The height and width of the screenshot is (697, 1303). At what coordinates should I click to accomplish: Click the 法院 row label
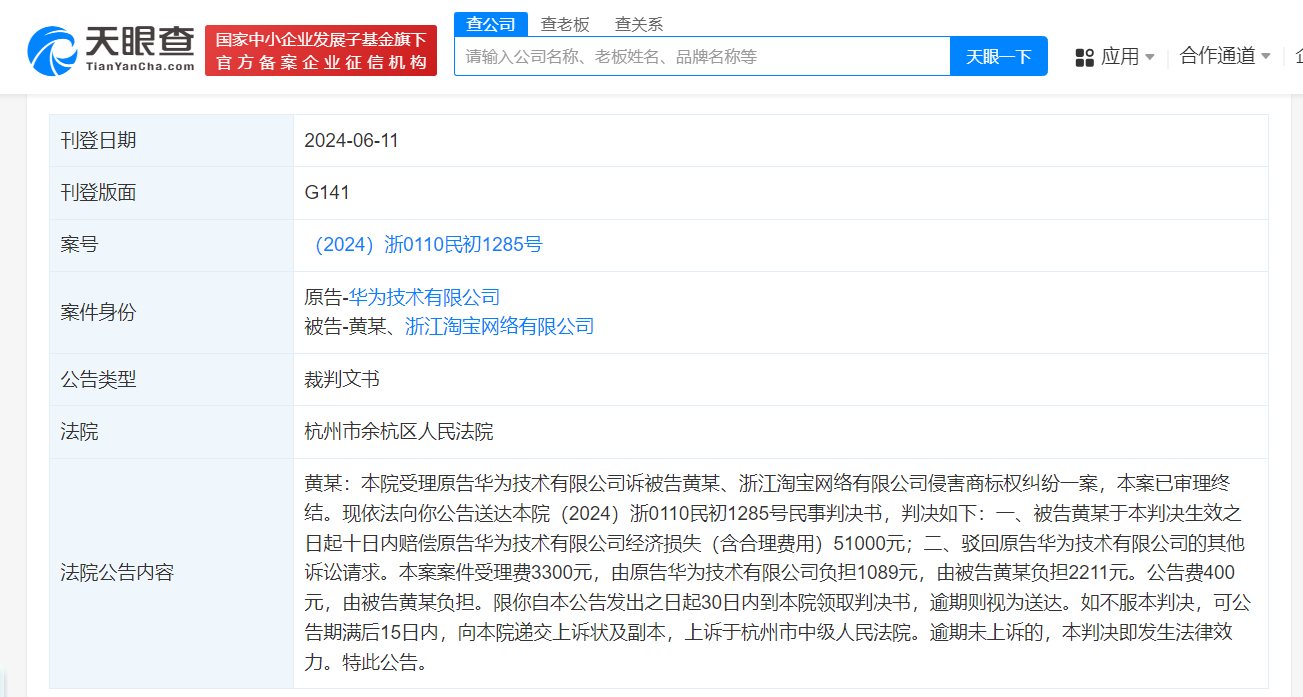click(80, 432)
